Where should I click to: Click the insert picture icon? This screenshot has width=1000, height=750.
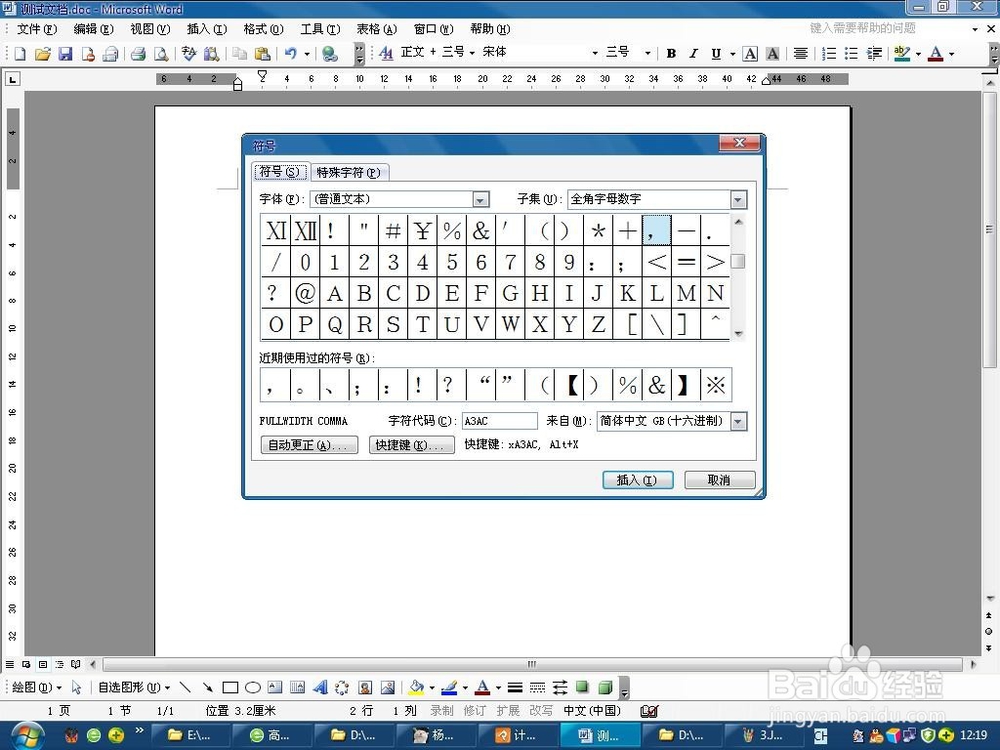[387, 687]
